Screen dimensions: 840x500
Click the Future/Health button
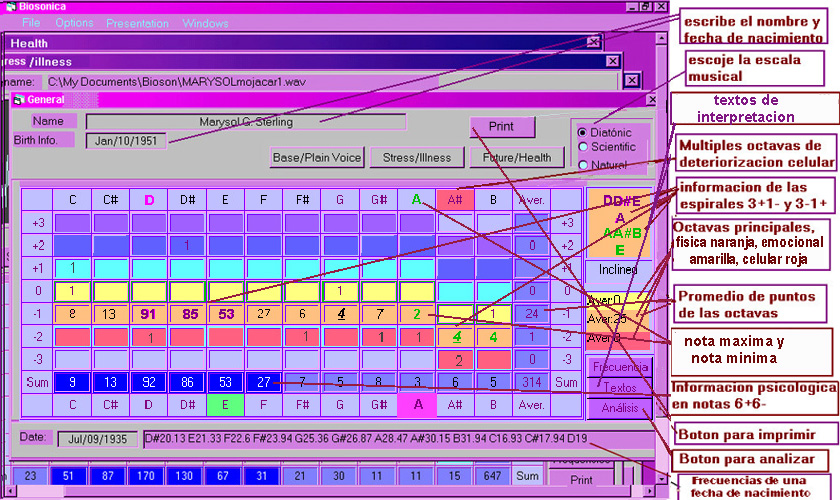click(x=517, y=157)
